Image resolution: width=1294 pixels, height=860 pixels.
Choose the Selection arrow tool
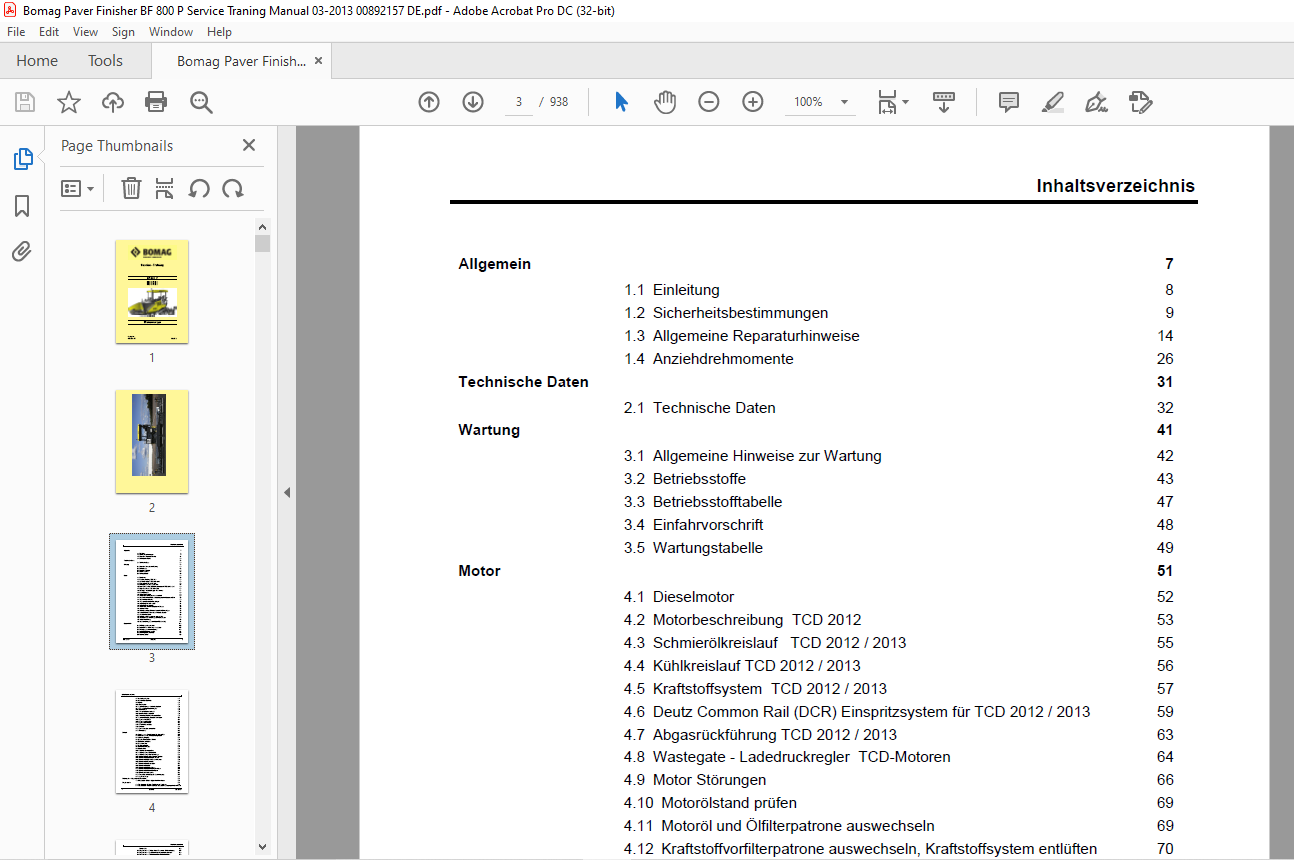pos(621,102)
